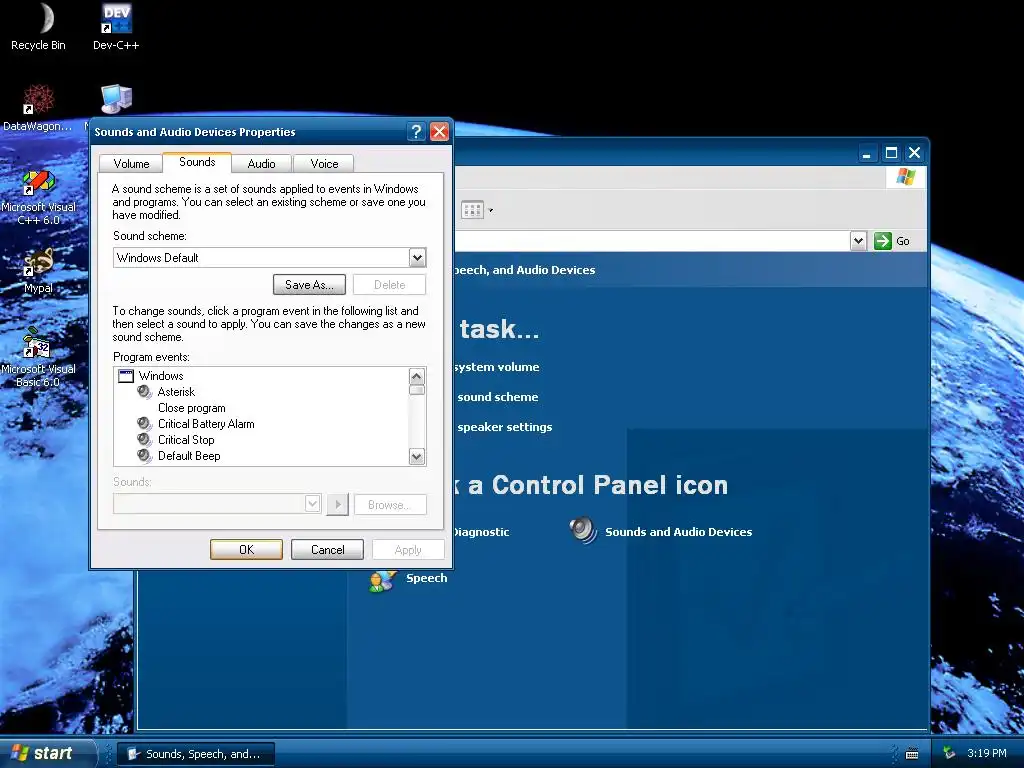Click the Save As... button
Screen dimensions: 1024x768
pyautogui.click(x=310, y=285)
